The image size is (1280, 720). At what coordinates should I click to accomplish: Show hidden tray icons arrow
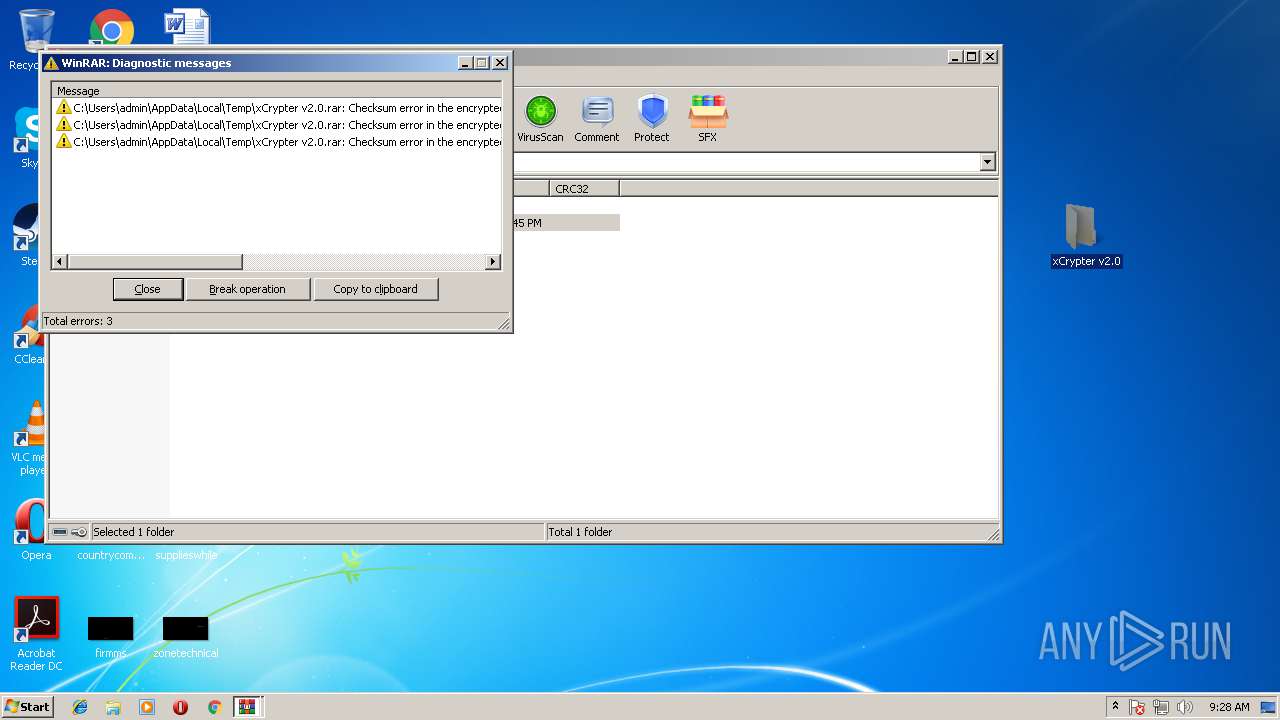click(x=1115, y=706)
